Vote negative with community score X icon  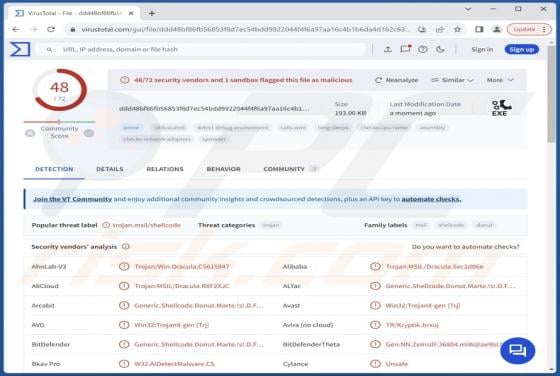tap(30, 133)
